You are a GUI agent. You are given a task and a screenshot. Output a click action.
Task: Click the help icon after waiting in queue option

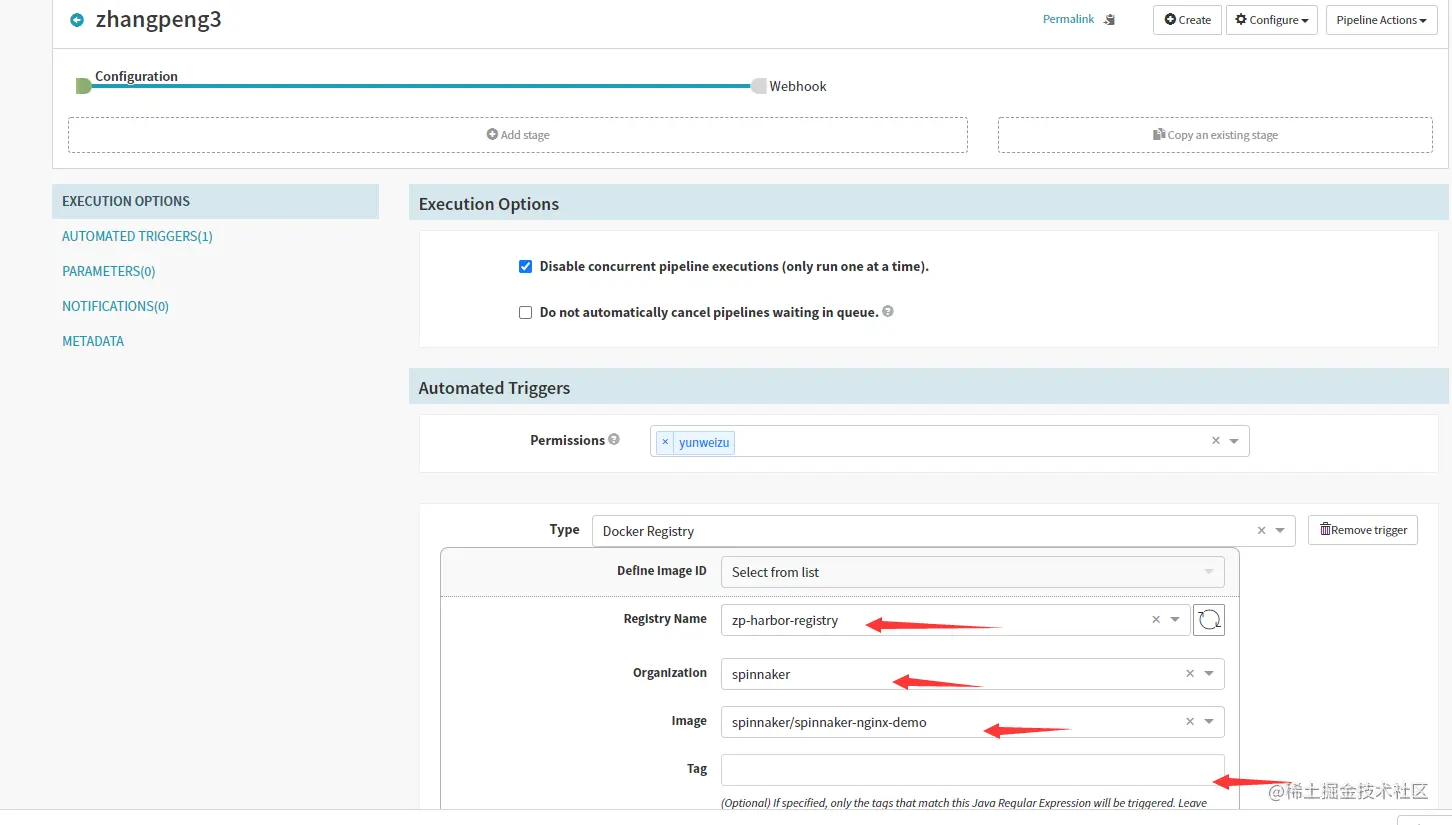point(888,311)
